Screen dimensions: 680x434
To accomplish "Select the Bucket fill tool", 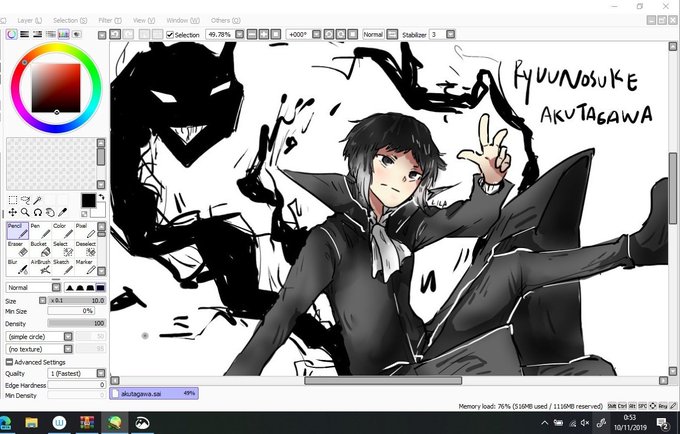I will pos(40,249).
